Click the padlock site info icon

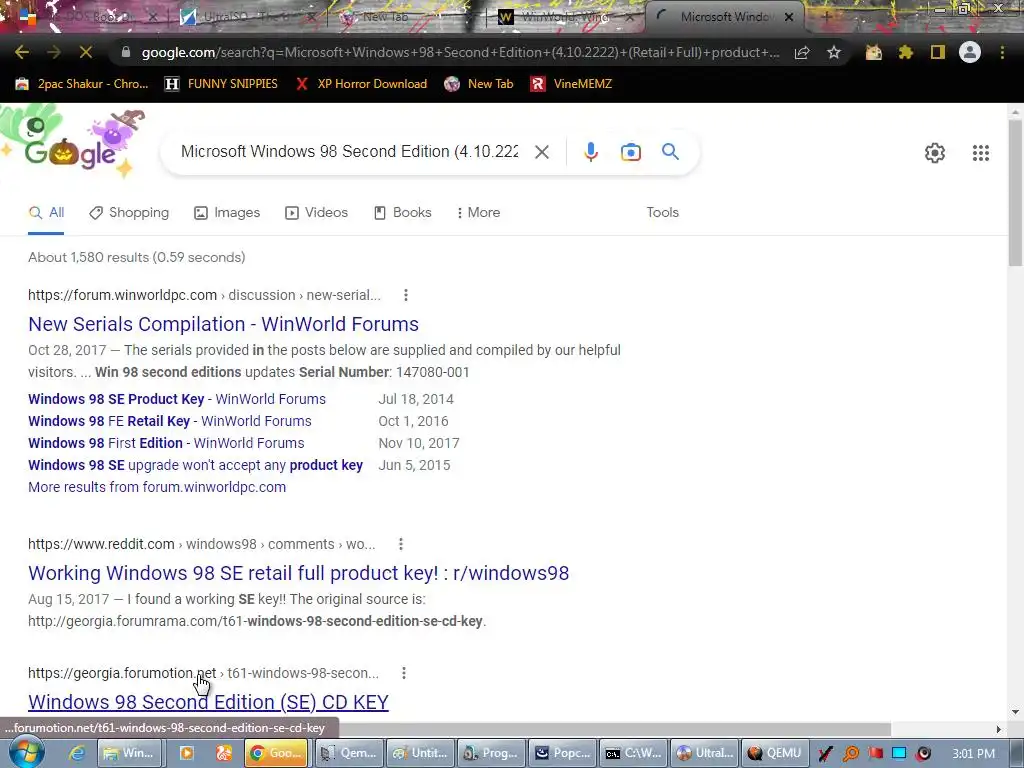(126, 52)
